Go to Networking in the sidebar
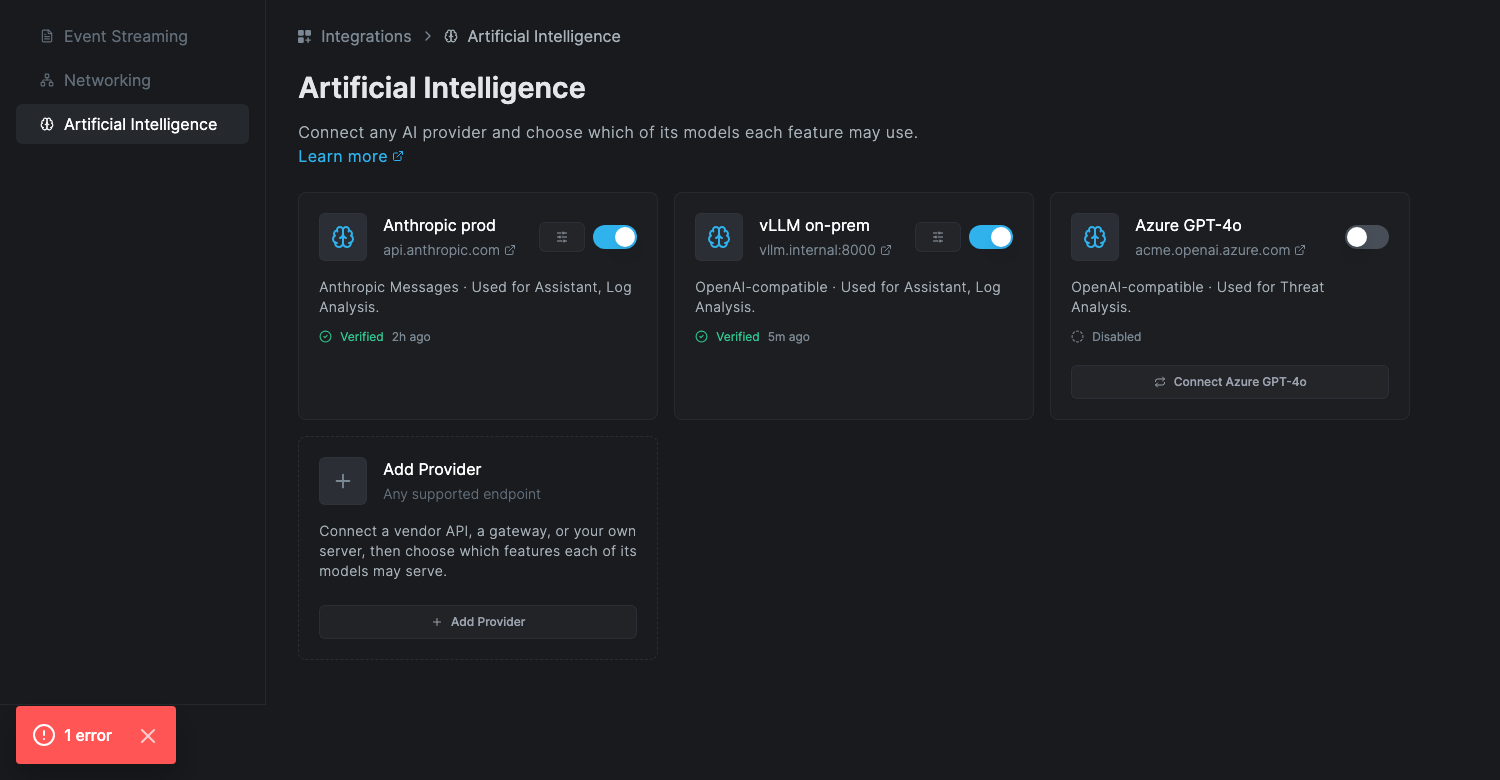The image size is (1500, 780). pos(132,81)
